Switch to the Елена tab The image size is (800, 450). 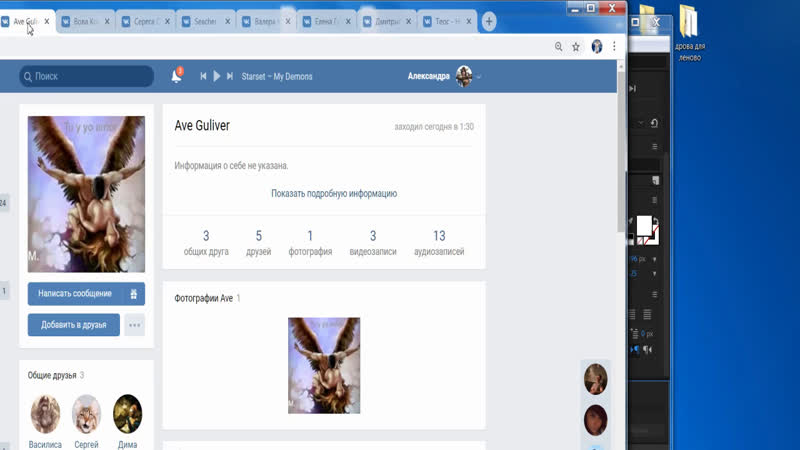(326, 21)
